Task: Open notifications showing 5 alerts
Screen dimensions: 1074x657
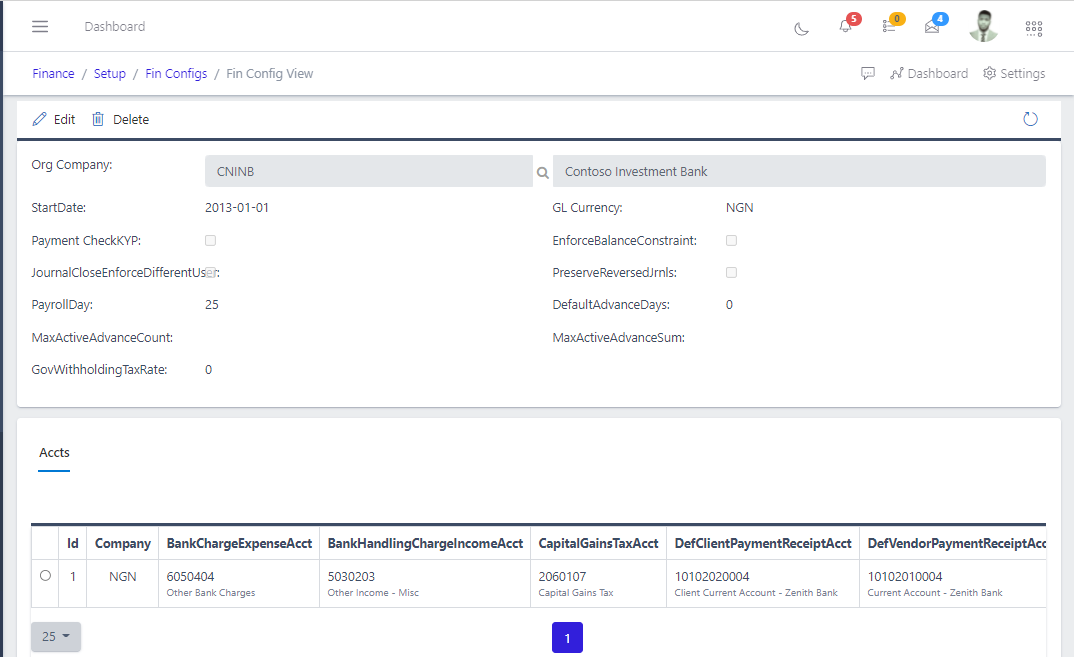Action: pos(844,29)
